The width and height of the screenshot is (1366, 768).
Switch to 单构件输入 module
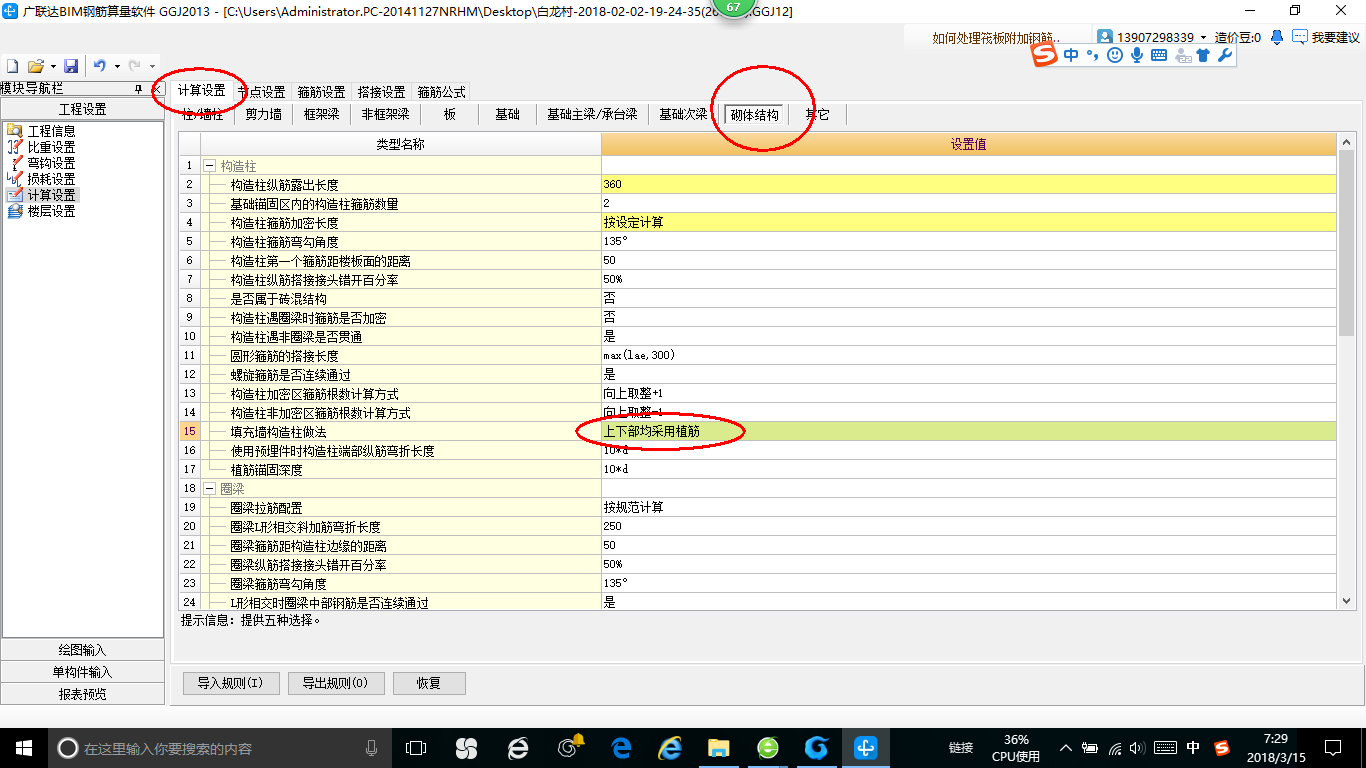point(83,672)
